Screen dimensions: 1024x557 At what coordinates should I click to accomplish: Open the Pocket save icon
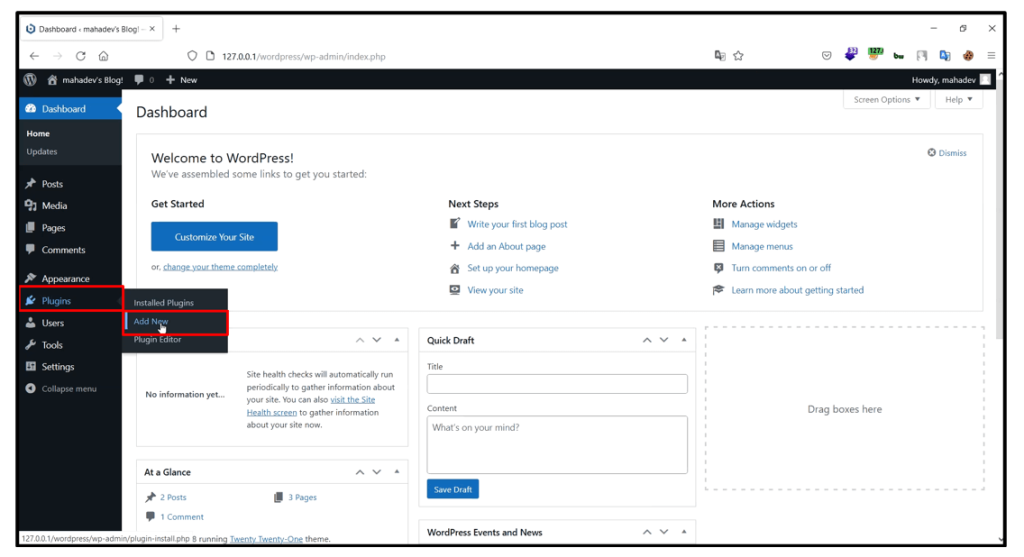click(827, 56)
